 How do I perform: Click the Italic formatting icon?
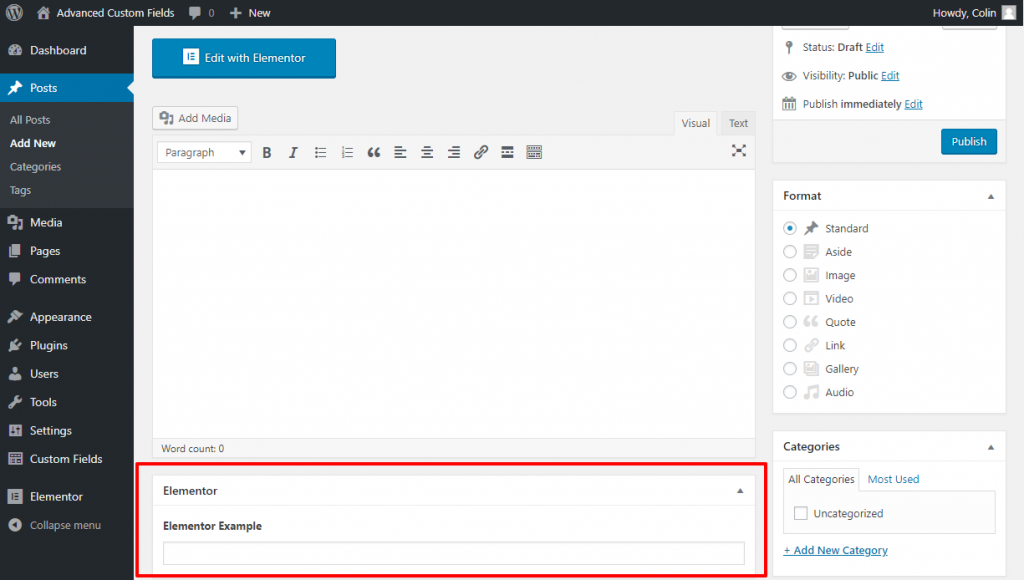293,153
